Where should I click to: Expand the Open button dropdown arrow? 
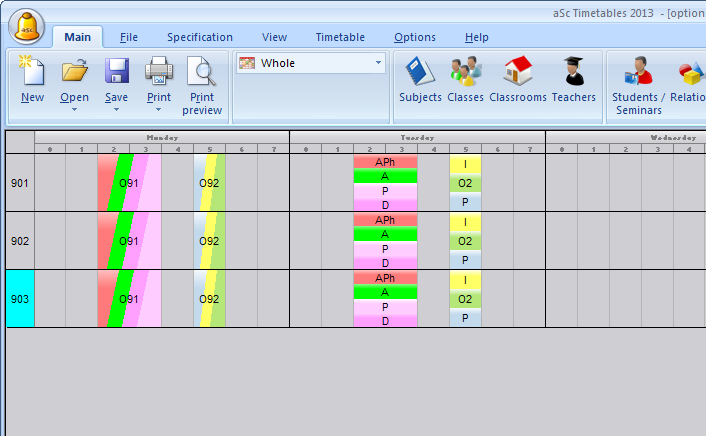click(x=74, y=109)
